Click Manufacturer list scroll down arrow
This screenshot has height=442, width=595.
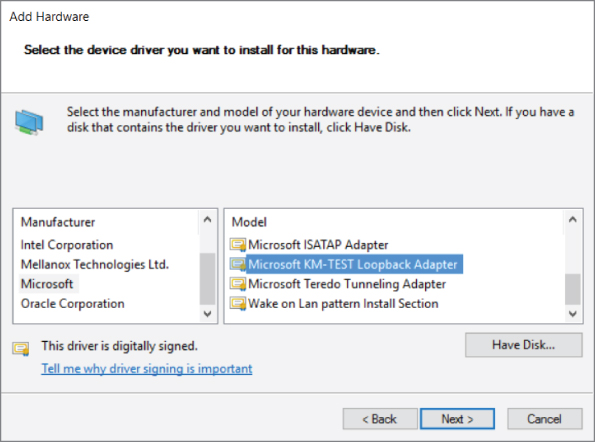click(208, 314)
